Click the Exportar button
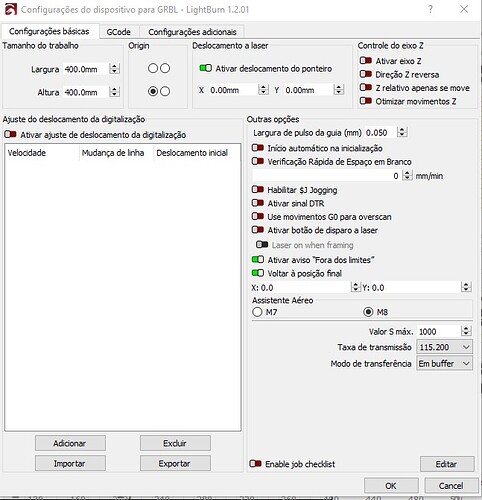482x500 pixels. click(175, 463)
